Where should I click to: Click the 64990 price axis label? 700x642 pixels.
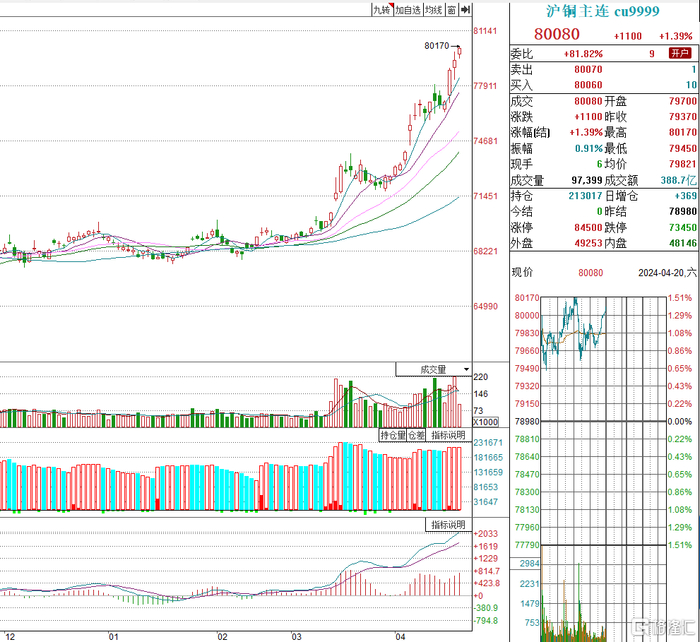point(485,306)
